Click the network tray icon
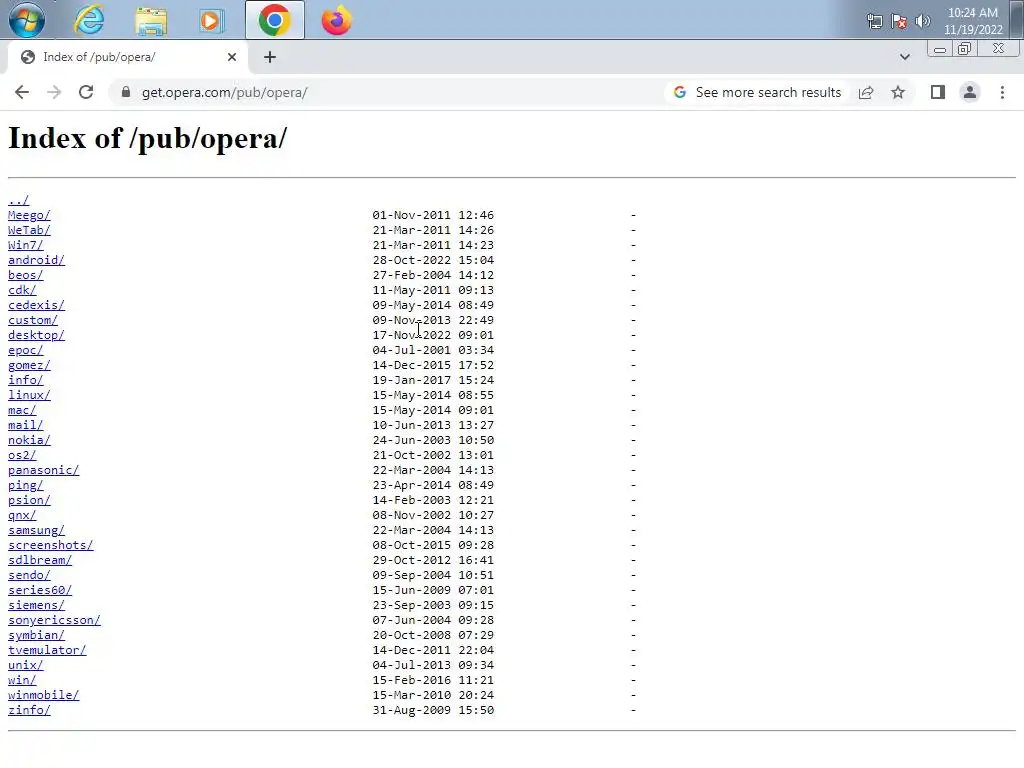This screenshot has width=1024, height=768. point(874,22)
